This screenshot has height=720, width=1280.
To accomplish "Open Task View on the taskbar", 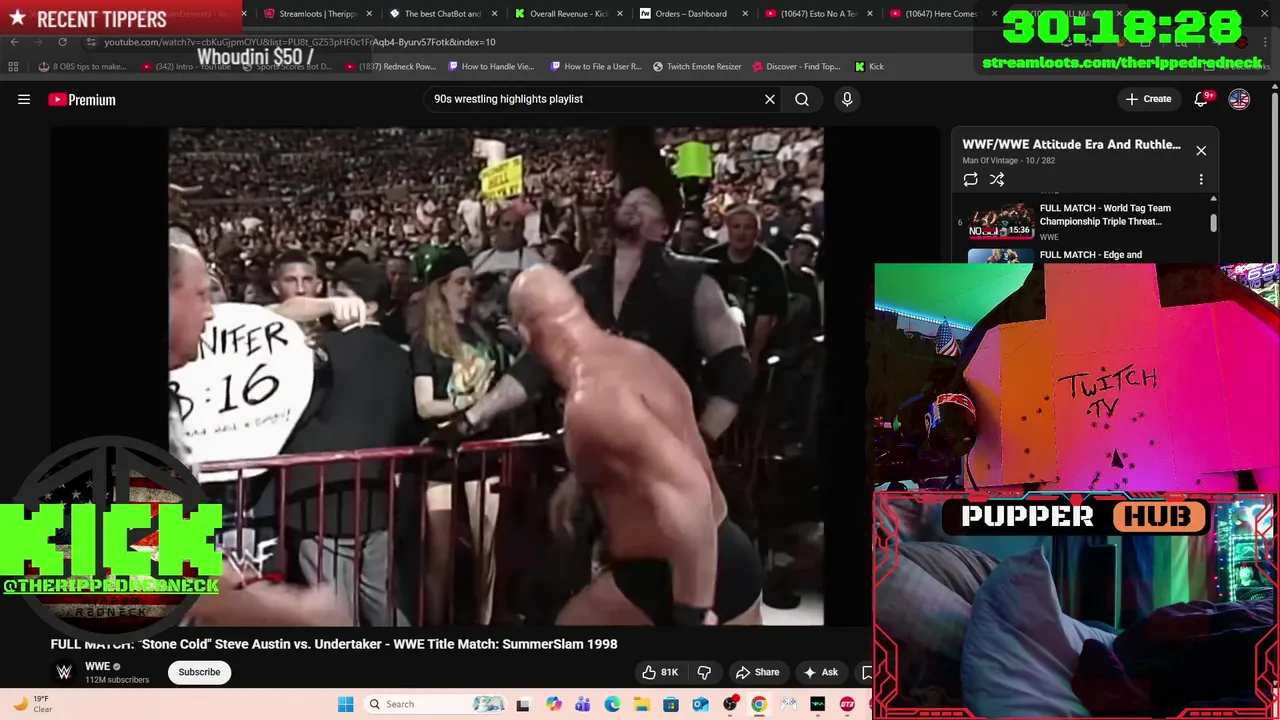I will (x=522, y=704).
